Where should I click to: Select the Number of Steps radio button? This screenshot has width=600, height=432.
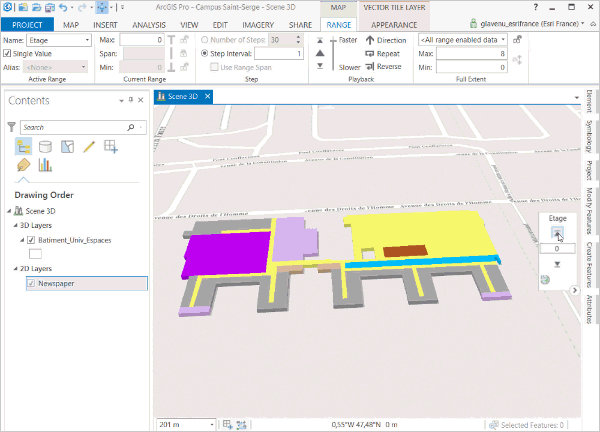tap(204, 40)
